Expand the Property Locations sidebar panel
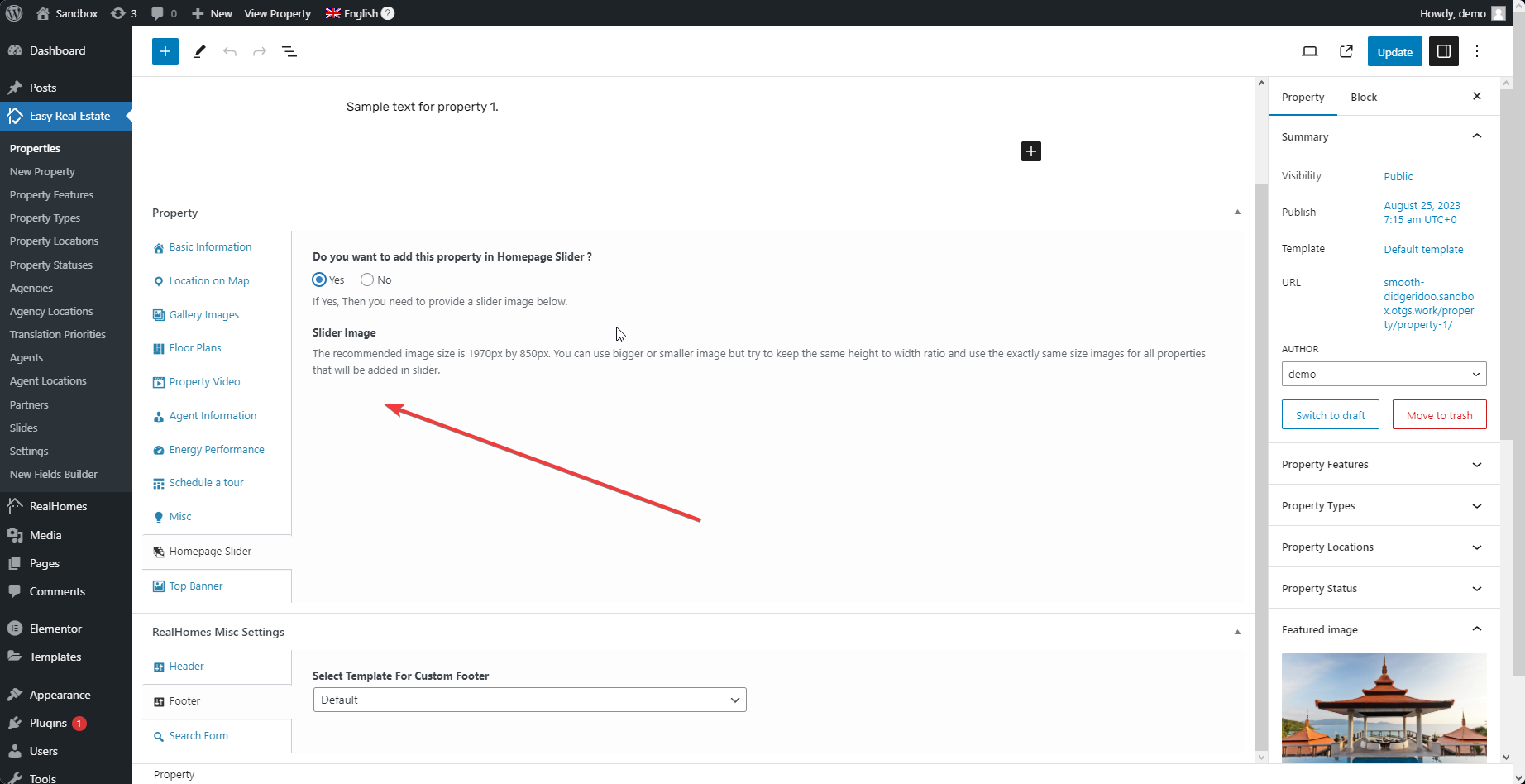The image size is (1525, 784). coord(1384,547)
